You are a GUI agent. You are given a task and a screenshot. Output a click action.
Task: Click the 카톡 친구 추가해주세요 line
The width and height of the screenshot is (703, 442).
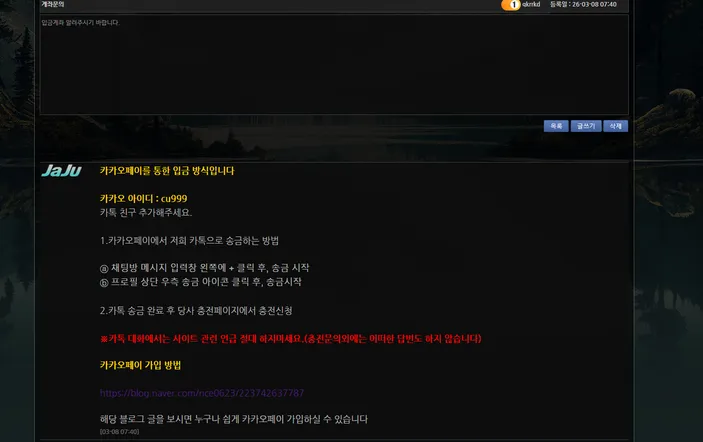(x=146, y=212)
